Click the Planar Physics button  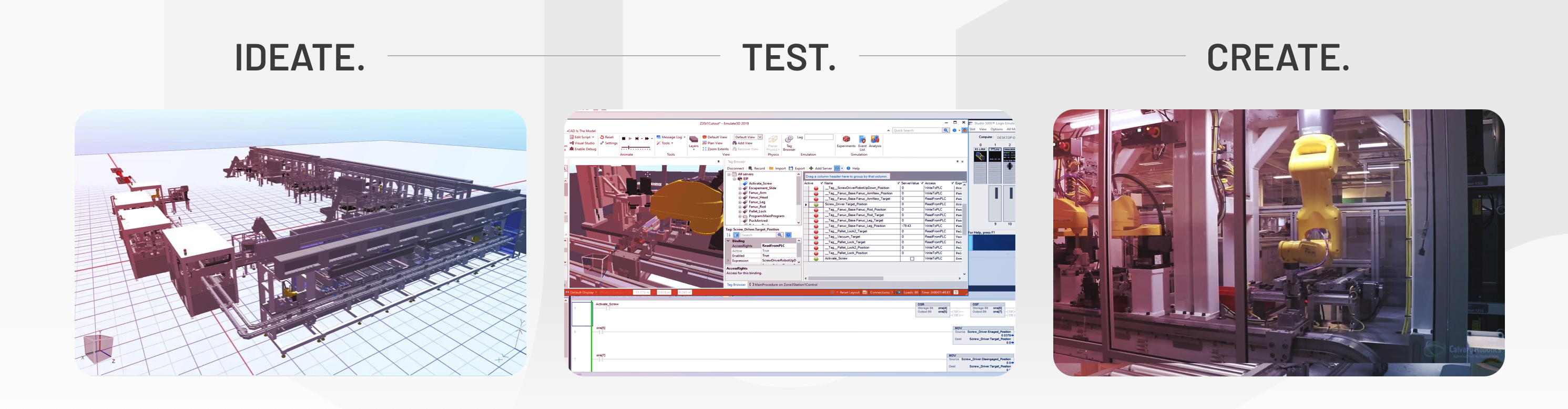773,143
